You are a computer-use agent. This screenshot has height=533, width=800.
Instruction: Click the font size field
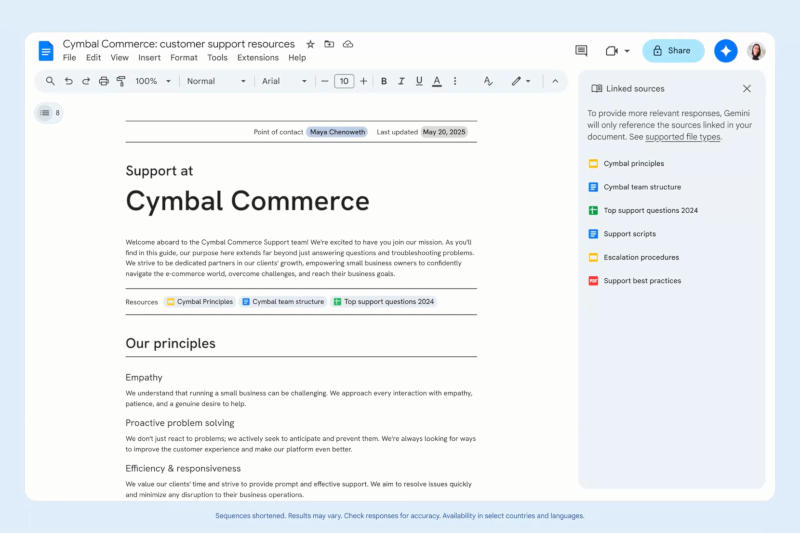click(344, 81)
